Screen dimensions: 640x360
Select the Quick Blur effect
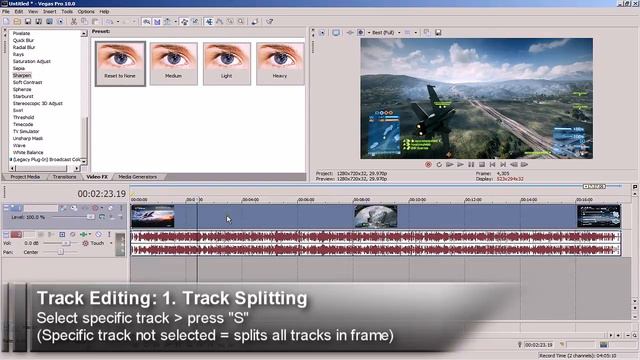click(23, 40)
